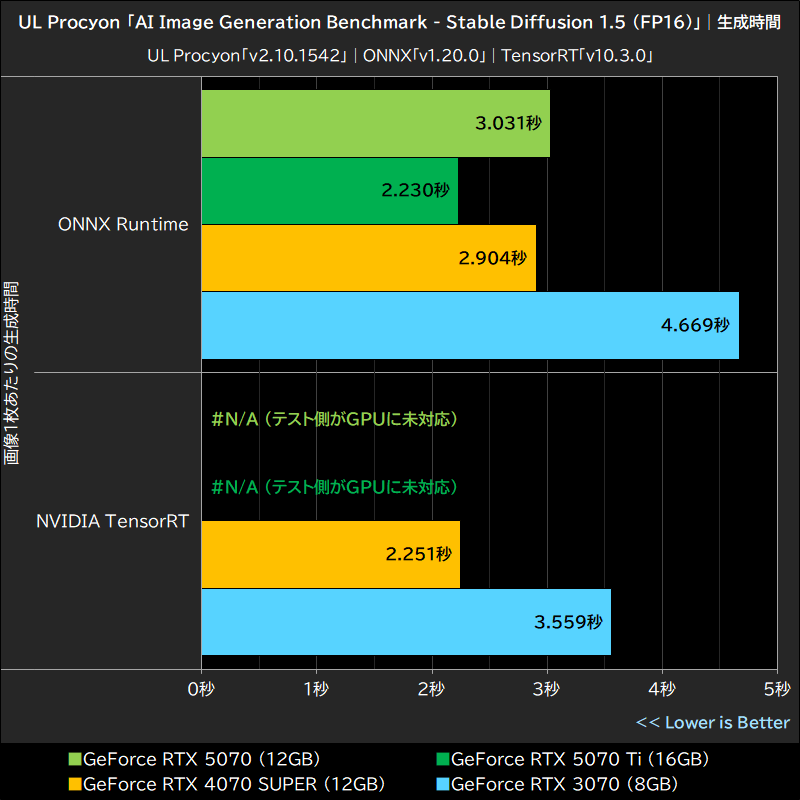Screen dimensions: 800x800
Task: Click the 4.669秒 blue ONNX bar
Action: [470, 324]
